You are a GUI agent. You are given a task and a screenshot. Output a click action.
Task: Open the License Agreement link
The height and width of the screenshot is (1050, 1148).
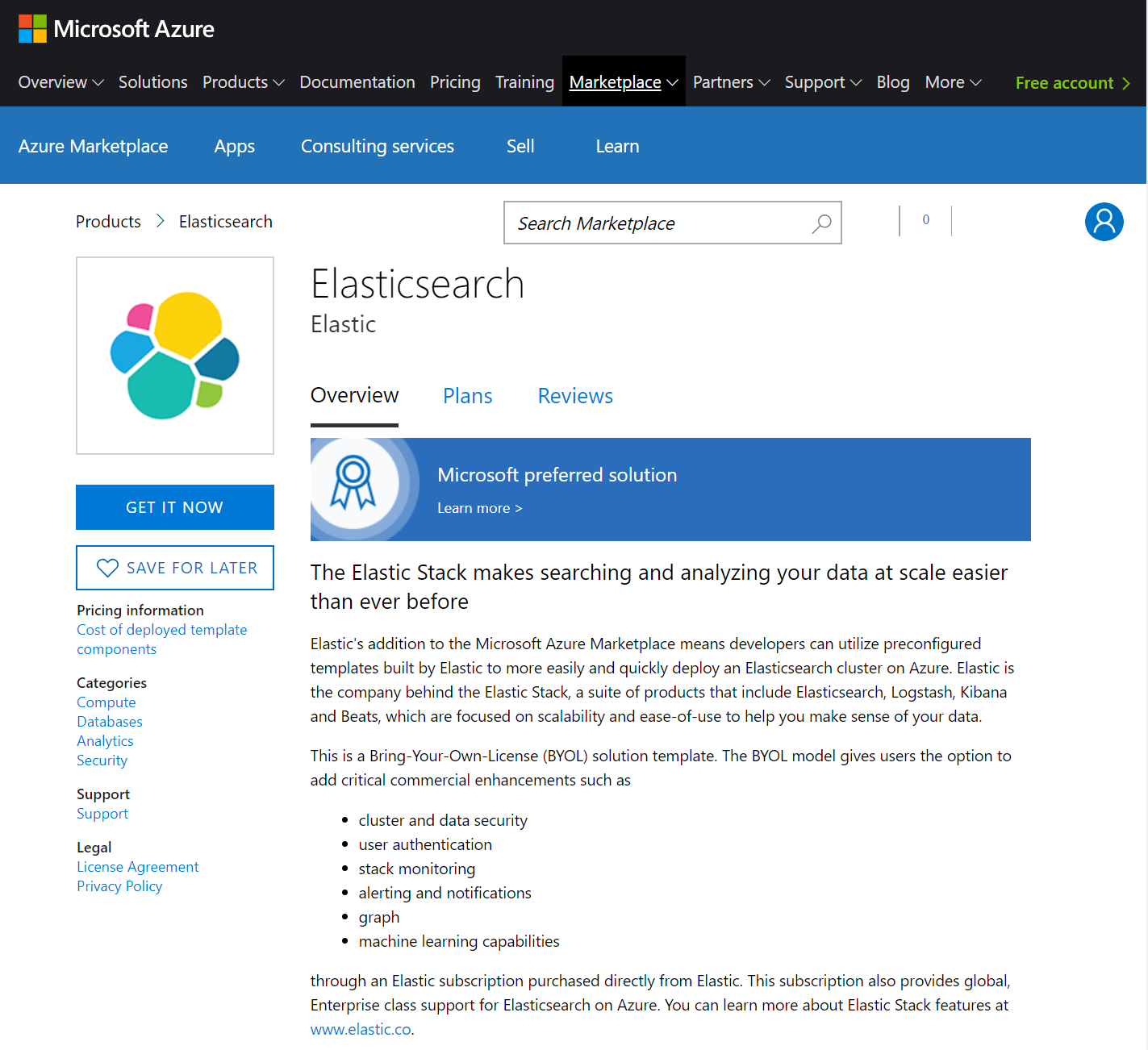point(137,867)
